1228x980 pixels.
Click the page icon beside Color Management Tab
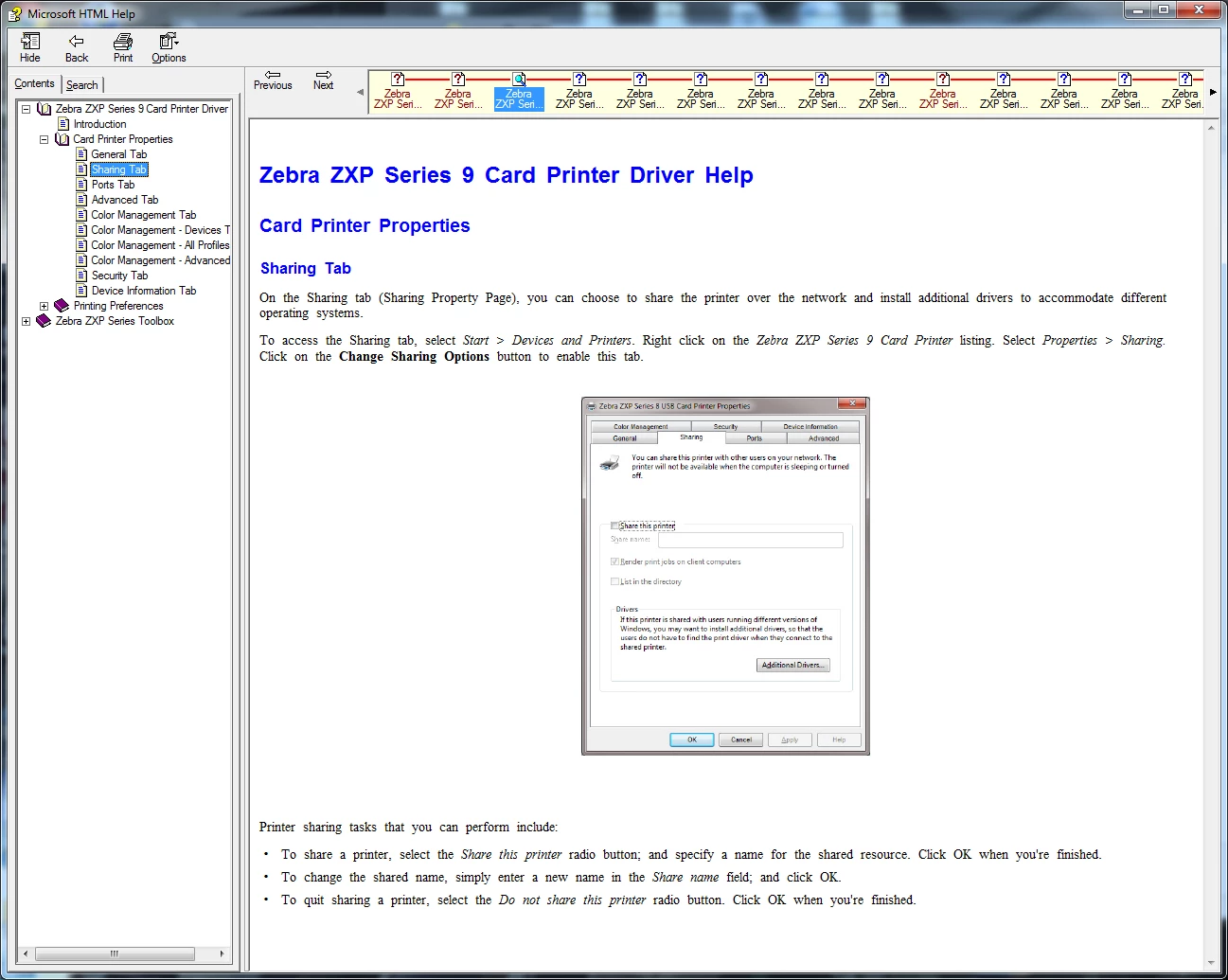click(x=81, y=215)
